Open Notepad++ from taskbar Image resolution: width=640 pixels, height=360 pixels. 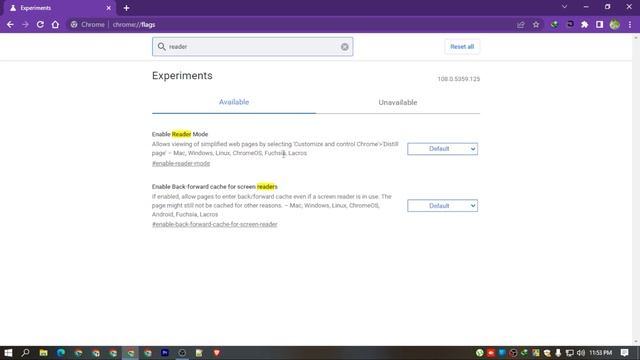click(199, 353)
